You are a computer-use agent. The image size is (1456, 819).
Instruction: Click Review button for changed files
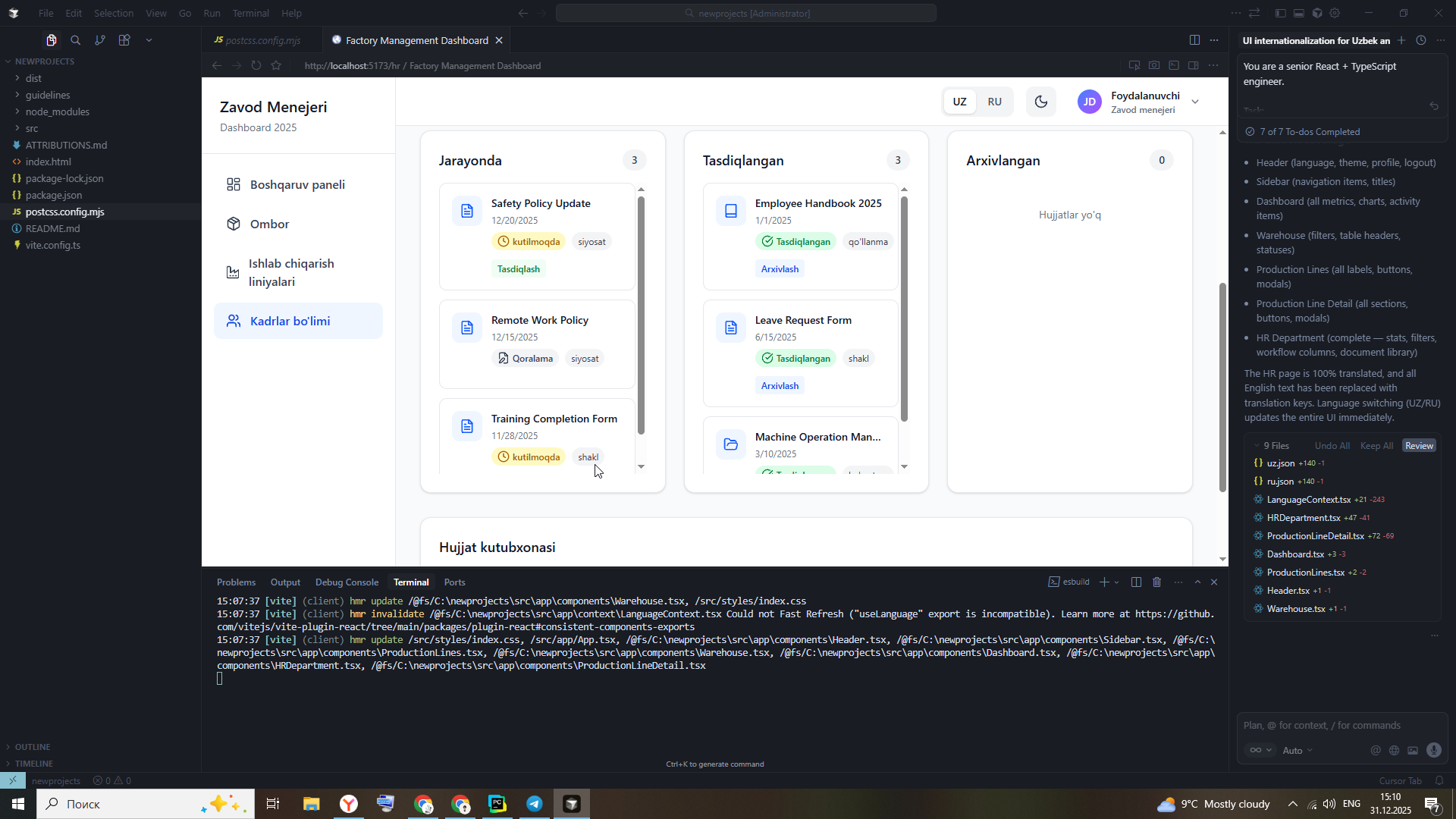point(1418,446)
